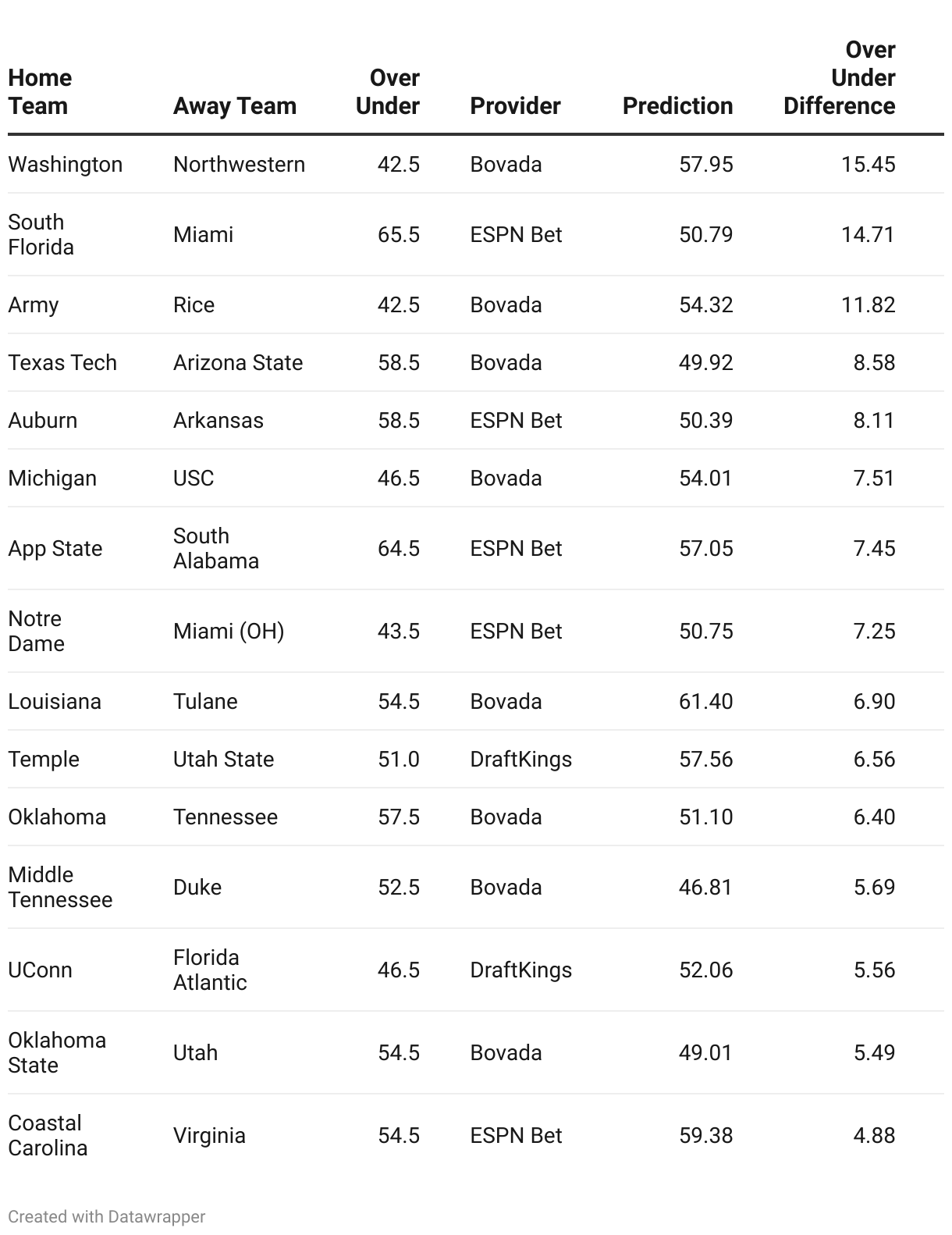
Task: Click the Home Team column header
Action: [40, 92]
